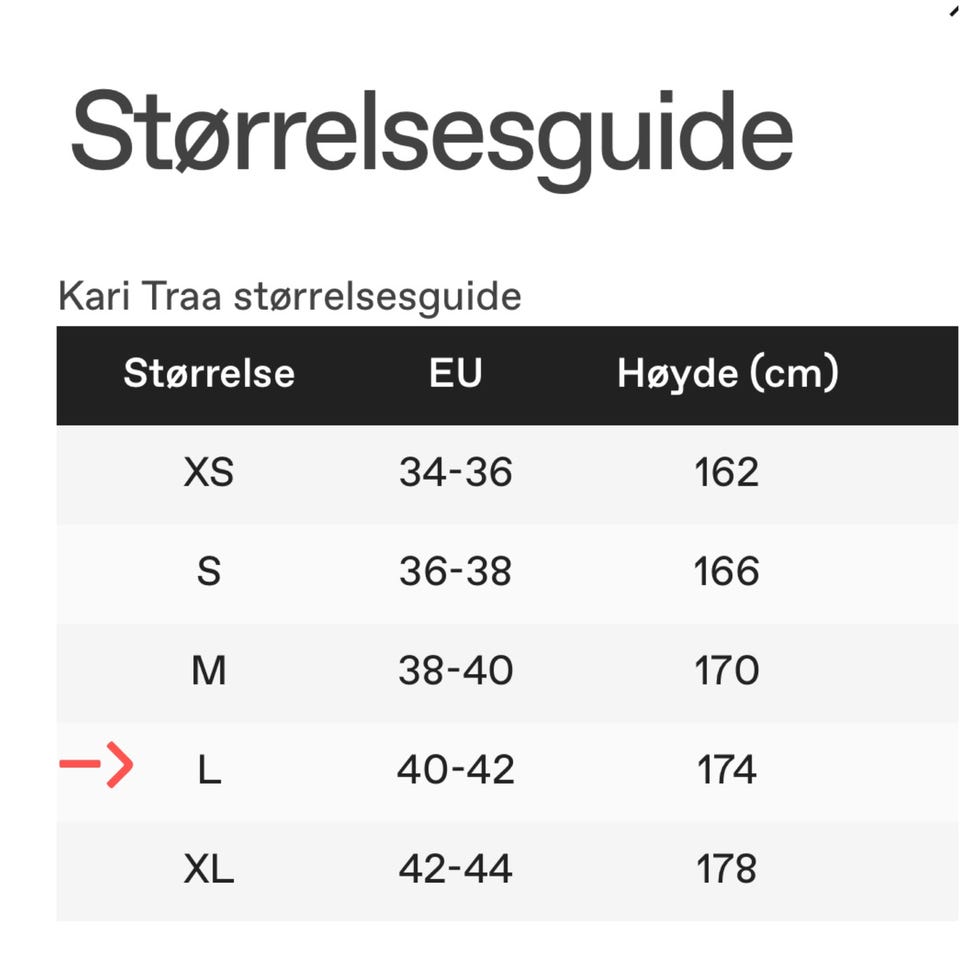Select the M size cell
This screenshot has width=960, height=960.
(x=209, y=670)
